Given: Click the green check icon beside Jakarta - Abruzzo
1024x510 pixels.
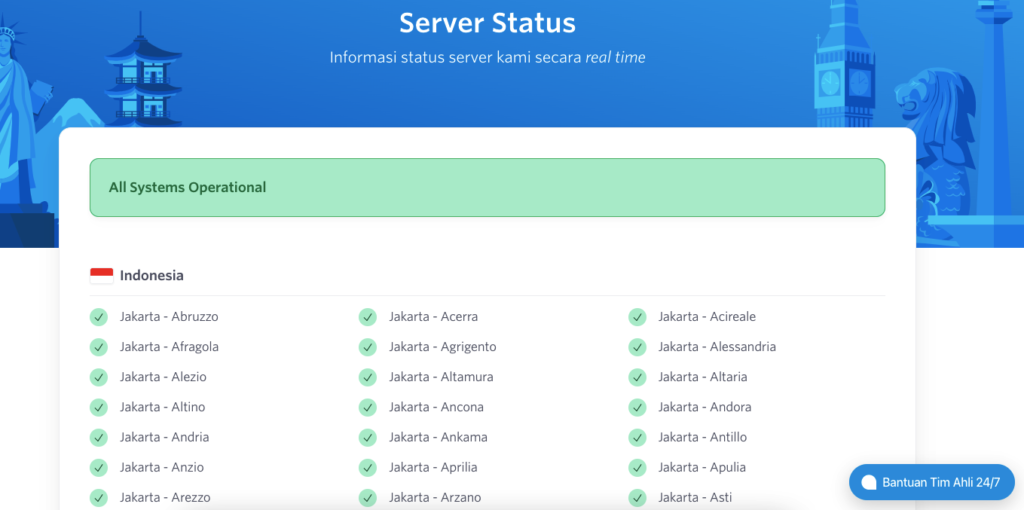Looking at the screenshot, I should (x=99, y=317).
